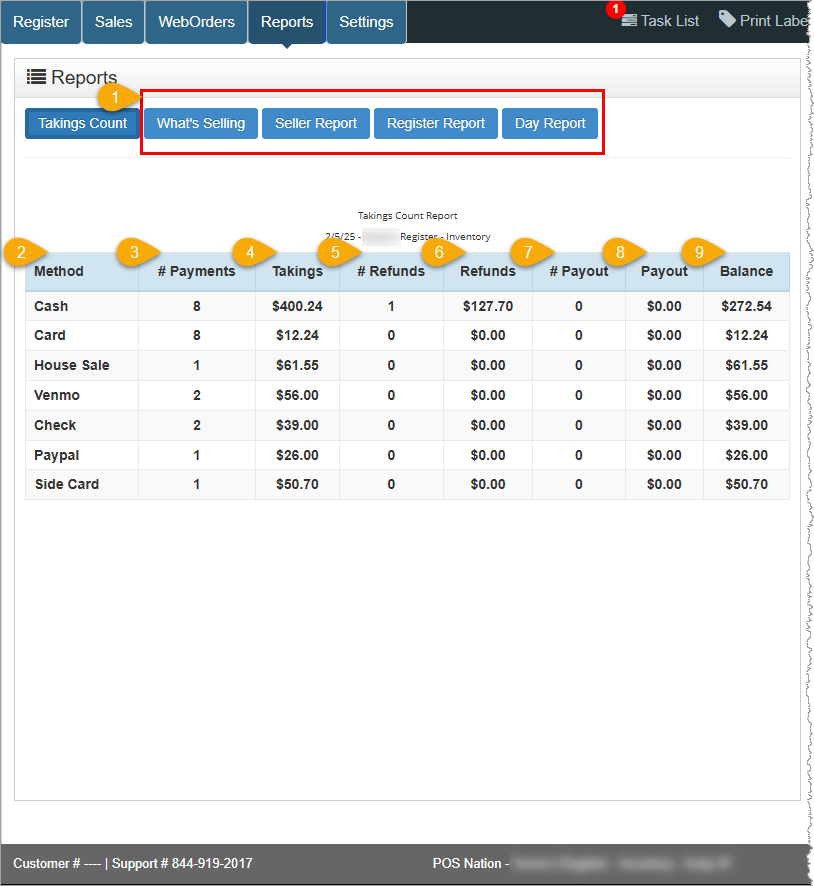
Task: Click the Reports list icon in header
Action: pyautogui.click(x=36, y=76)
